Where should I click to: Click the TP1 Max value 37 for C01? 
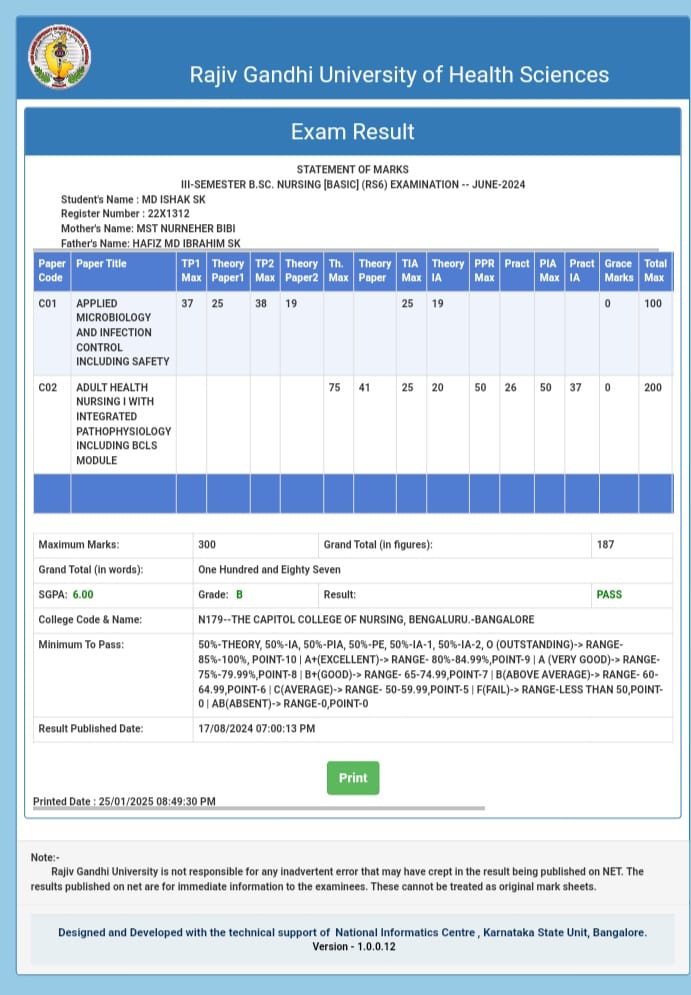[x=187, y=303]
